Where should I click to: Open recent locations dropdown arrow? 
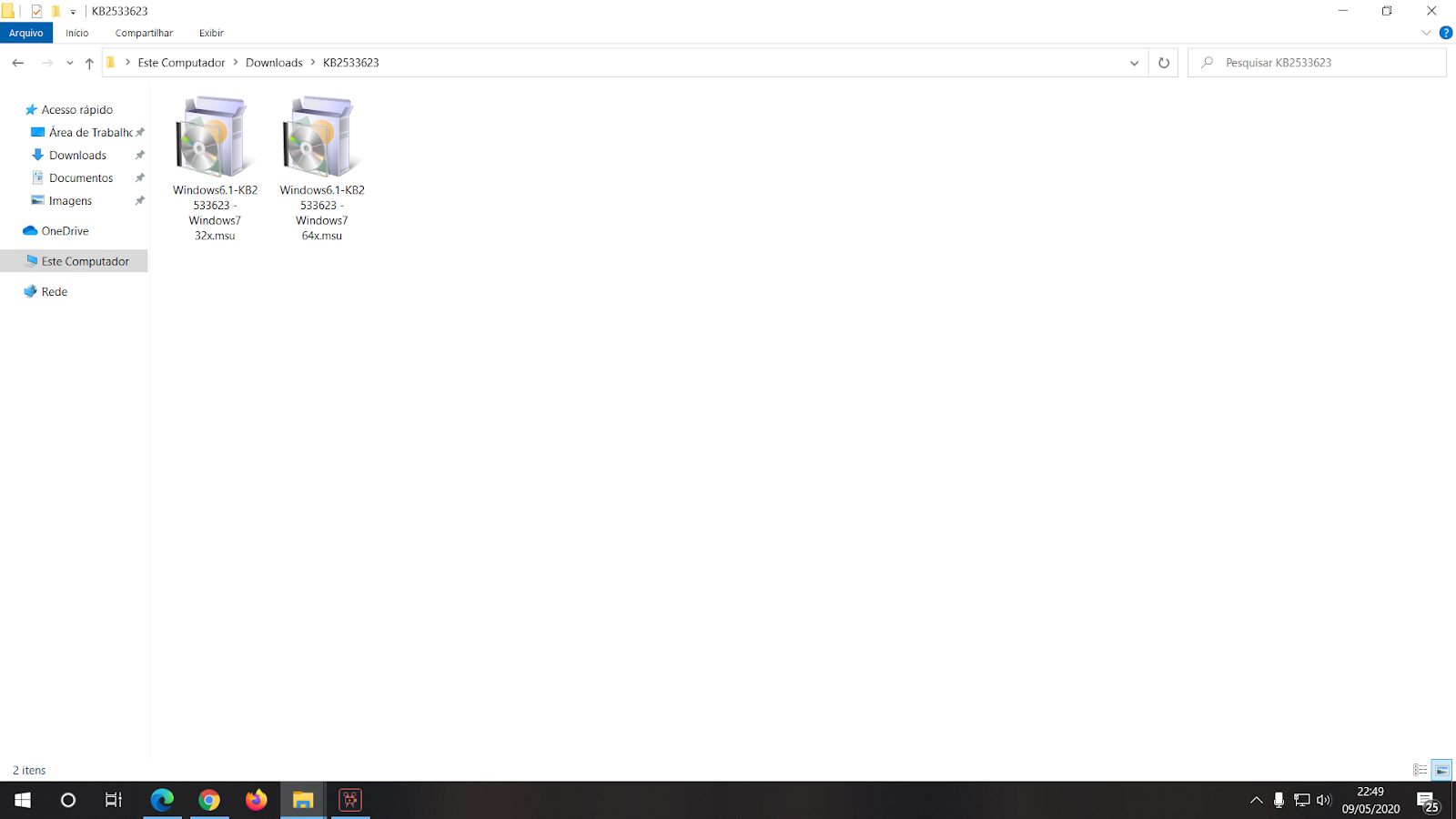click(x=70, y=63)
